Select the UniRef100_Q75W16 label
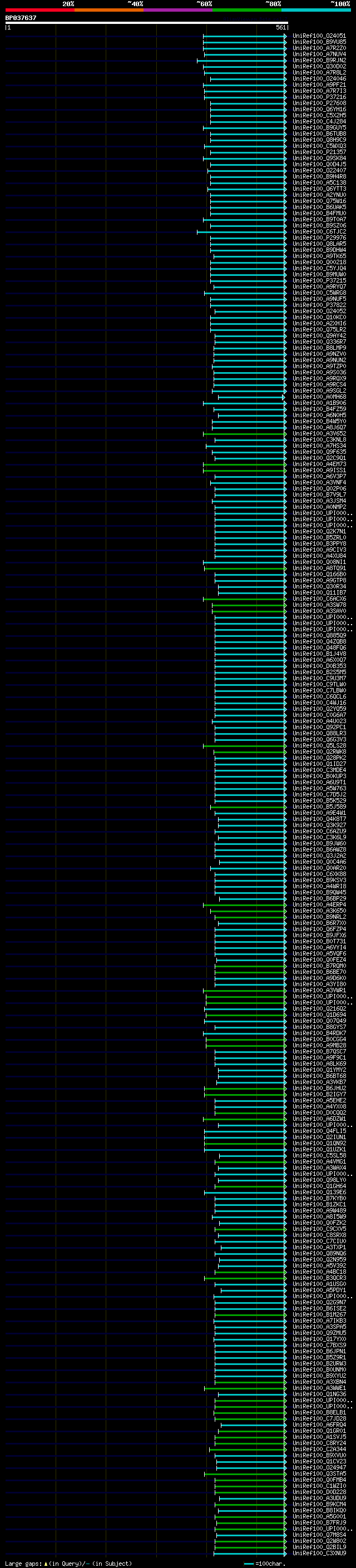 click(x=319, y=201)
